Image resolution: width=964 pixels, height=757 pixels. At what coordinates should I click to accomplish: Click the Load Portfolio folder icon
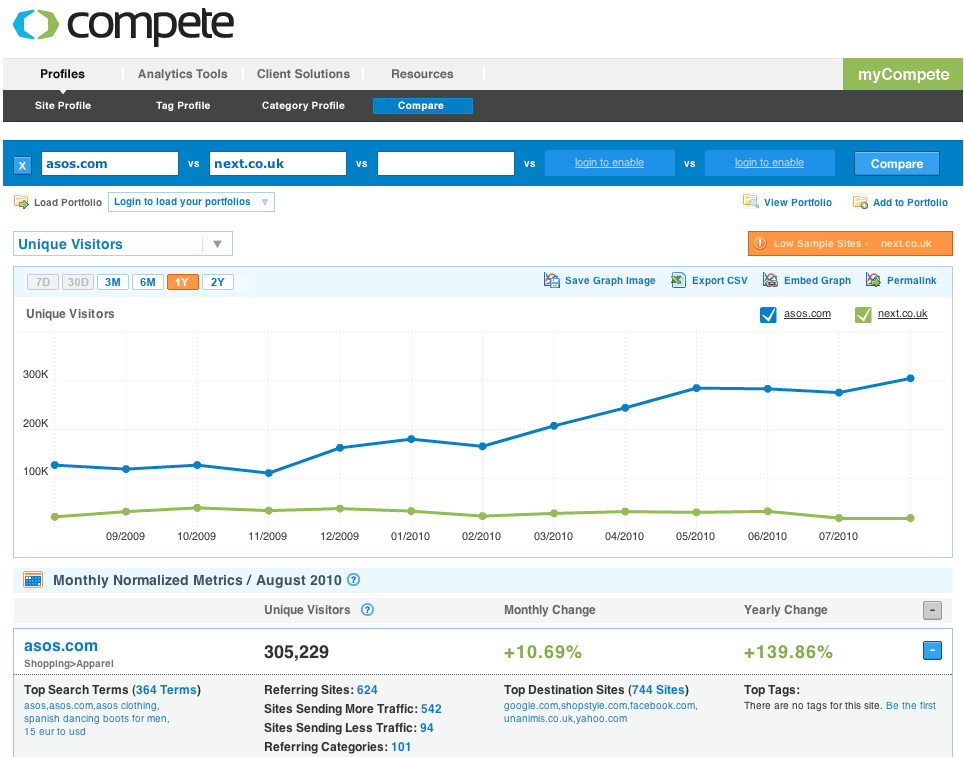tap(21, 202)
